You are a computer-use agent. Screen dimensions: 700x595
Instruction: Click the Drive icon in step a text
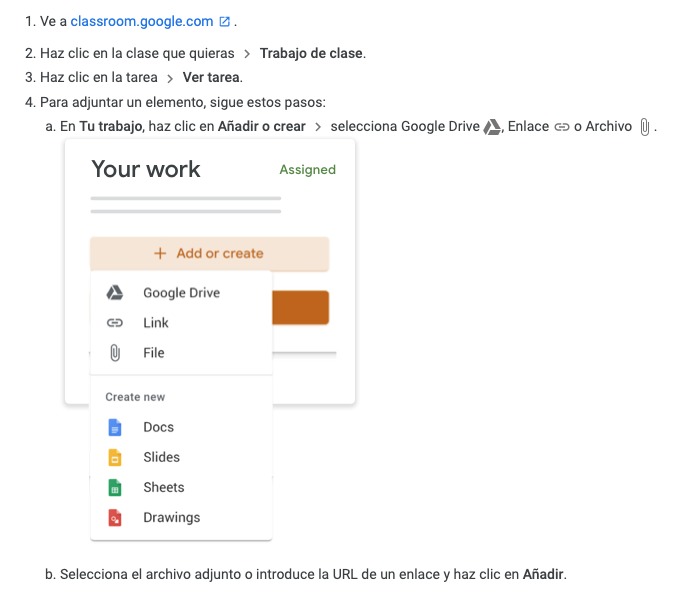492,127
